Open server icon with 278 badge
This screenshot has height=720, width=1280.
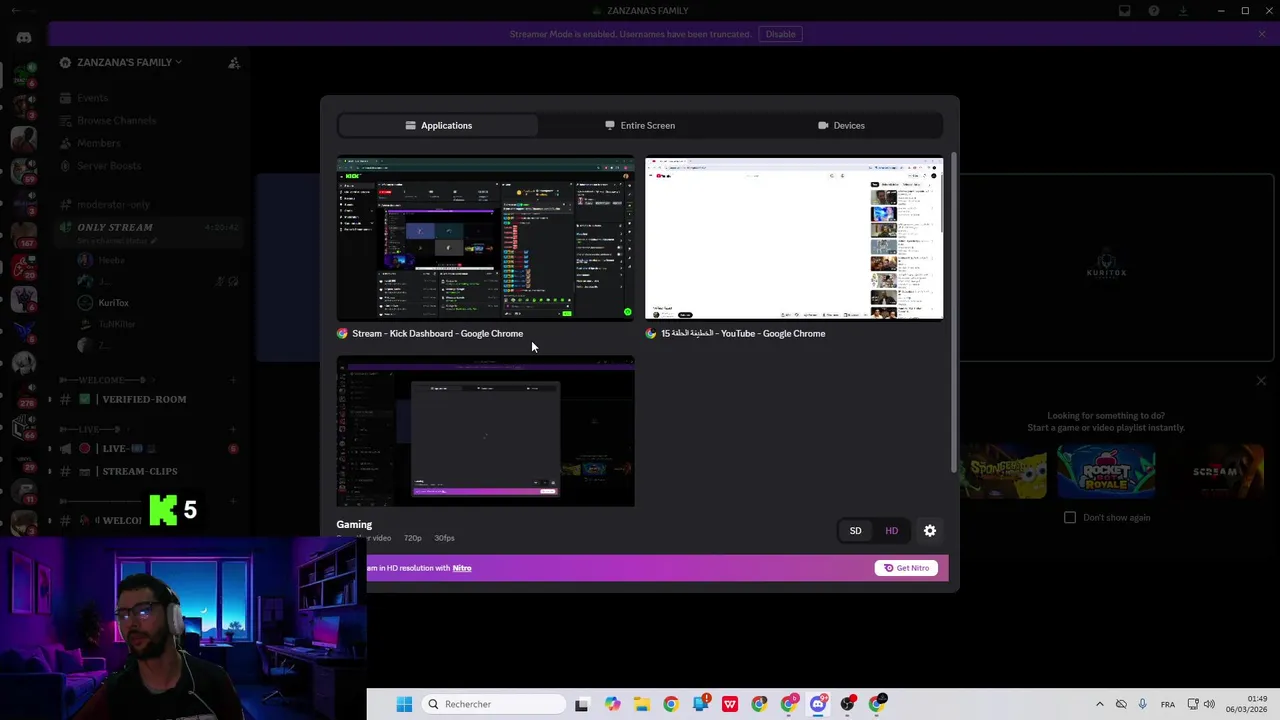[24, 394]
